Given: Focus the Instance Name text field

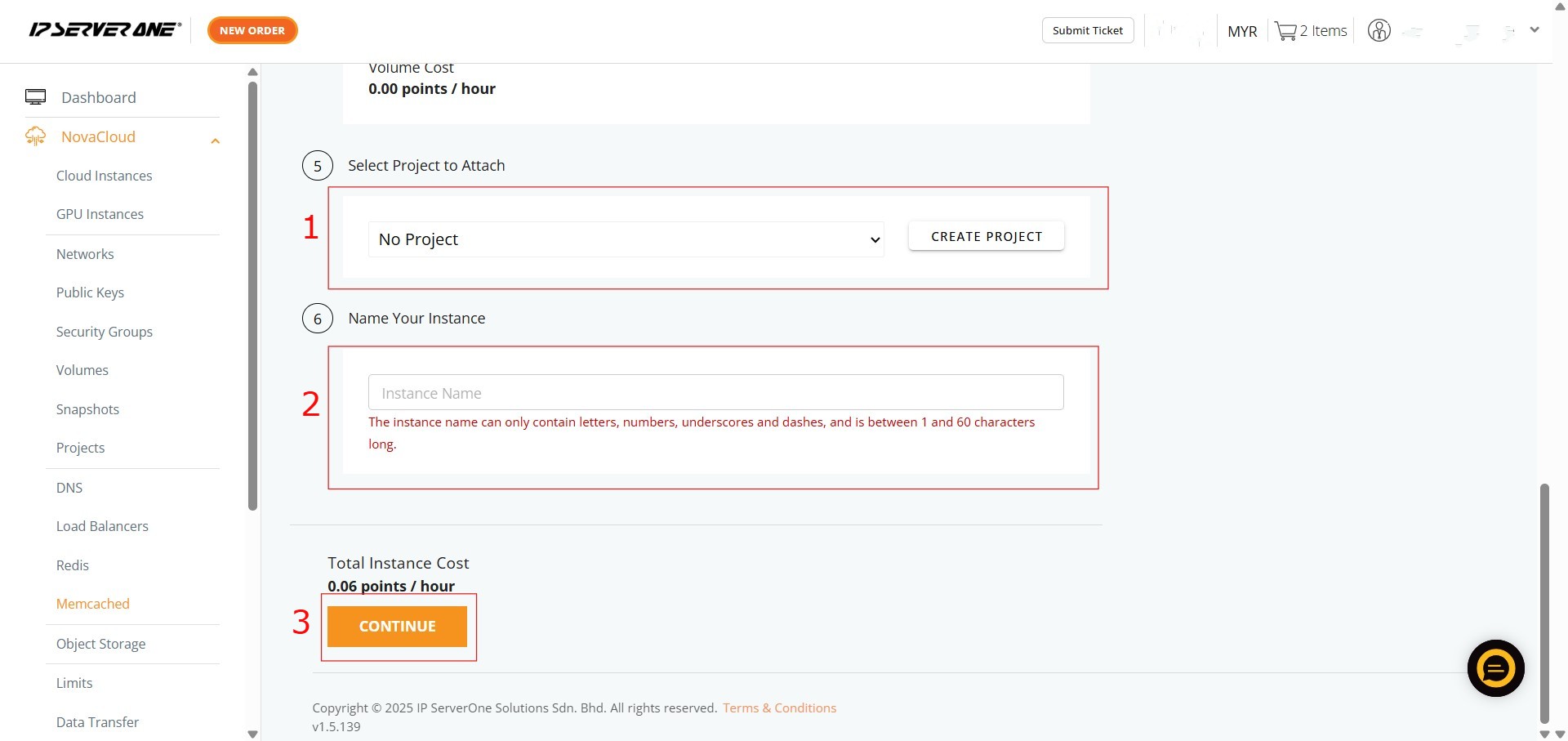Looking at the screenshot, I should tap(715, 393).
